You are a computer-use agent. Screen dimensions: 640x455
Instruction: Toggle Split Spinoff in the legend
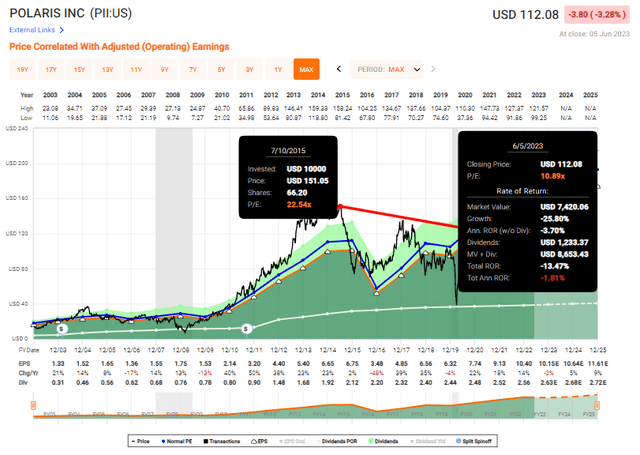point(474,441)
